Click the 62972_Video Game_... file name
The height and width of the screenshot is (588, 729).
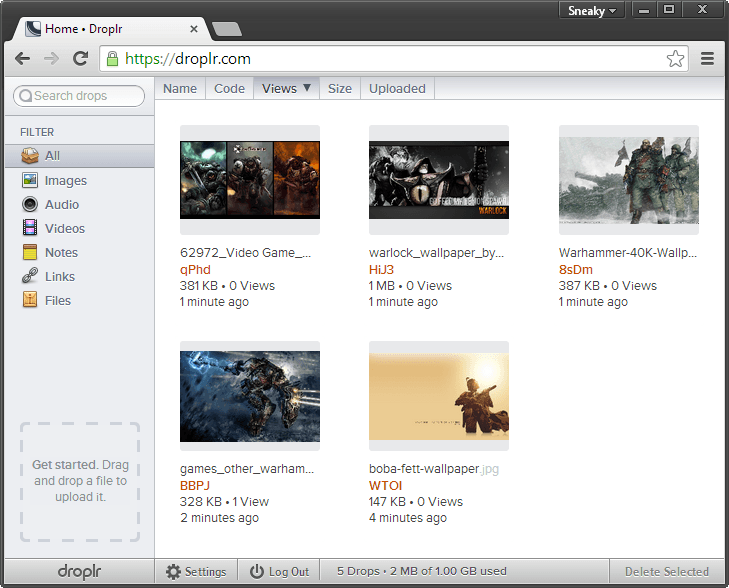[x=245, y=252]
